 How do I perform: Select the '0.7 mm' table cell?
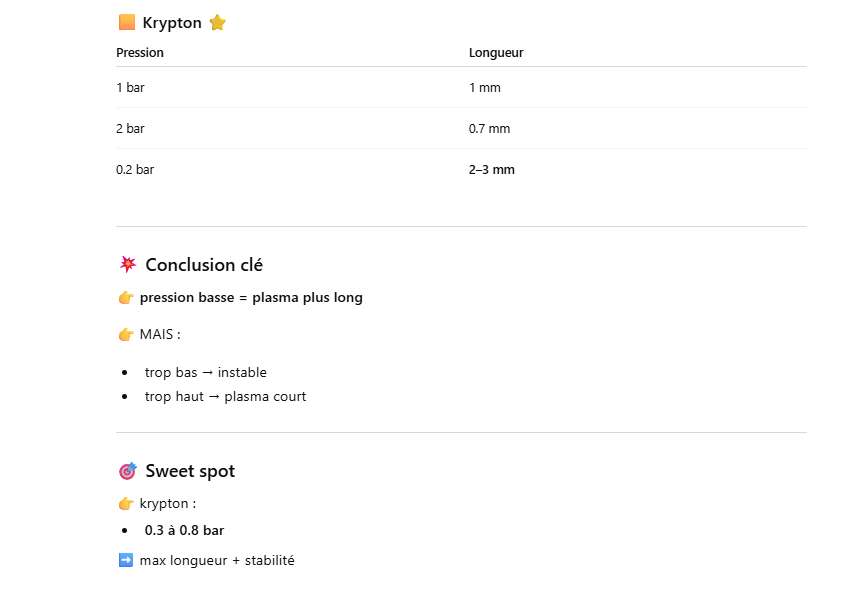(489, 129)
